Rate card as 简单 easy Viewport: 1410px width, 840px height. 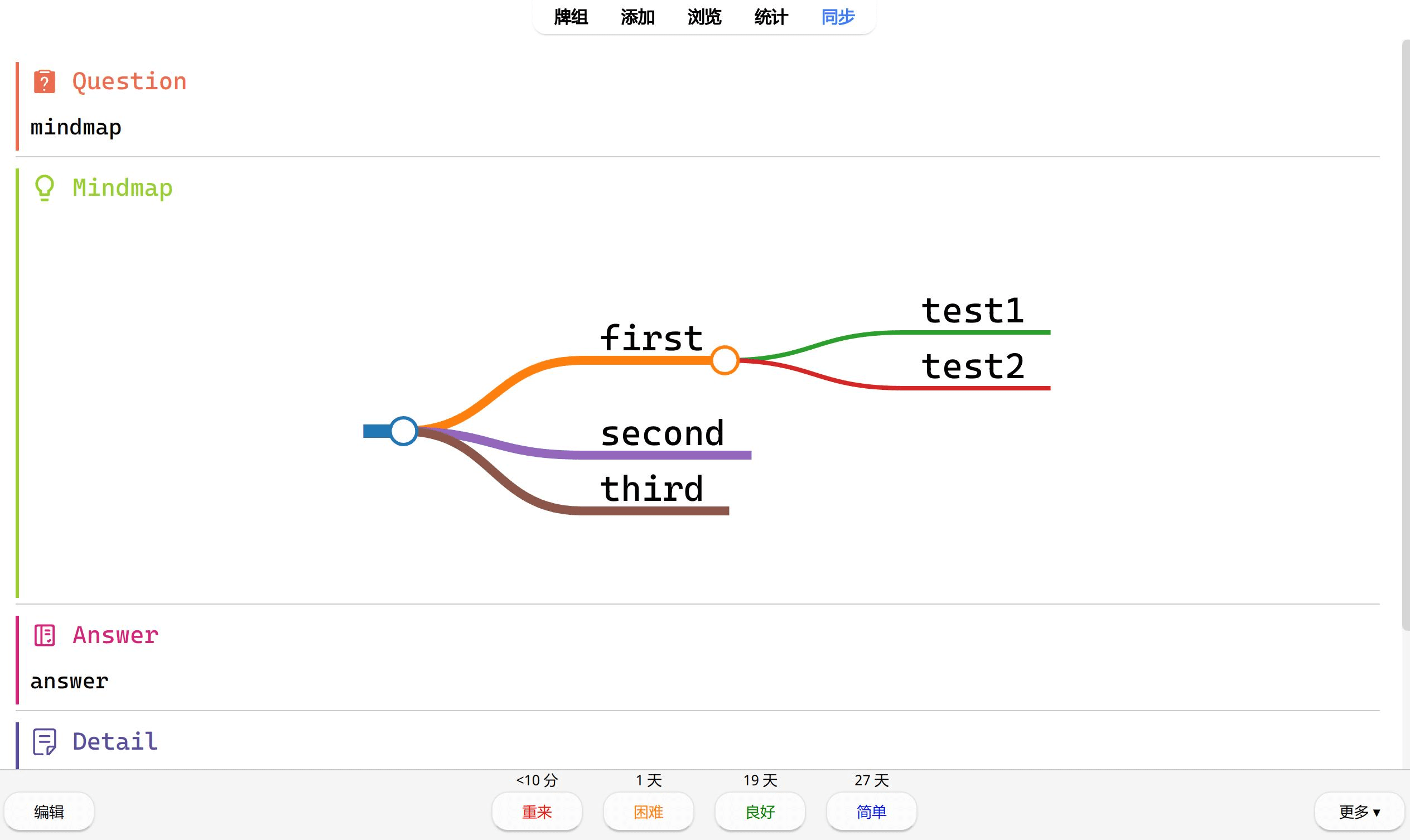[x=871, y=812]
